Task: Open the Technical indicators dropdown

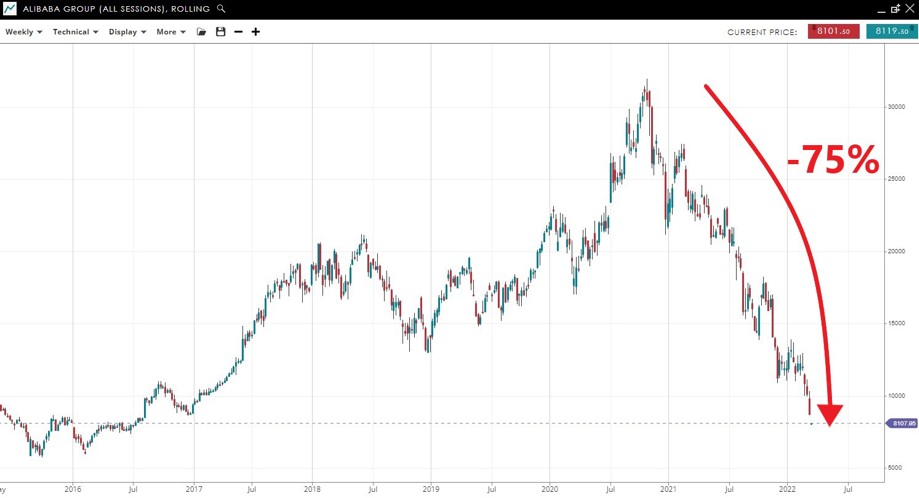Action: (x=75, y=32)
